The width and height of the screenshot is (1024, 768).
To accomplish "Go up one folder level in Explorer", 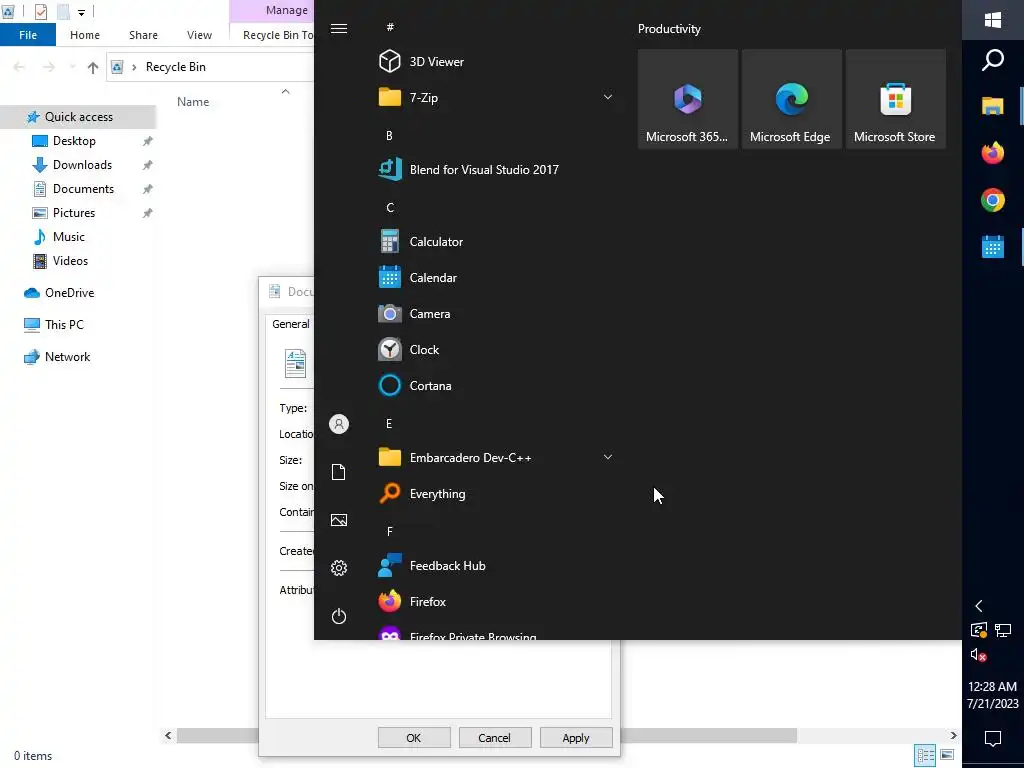I will point(93,67).
